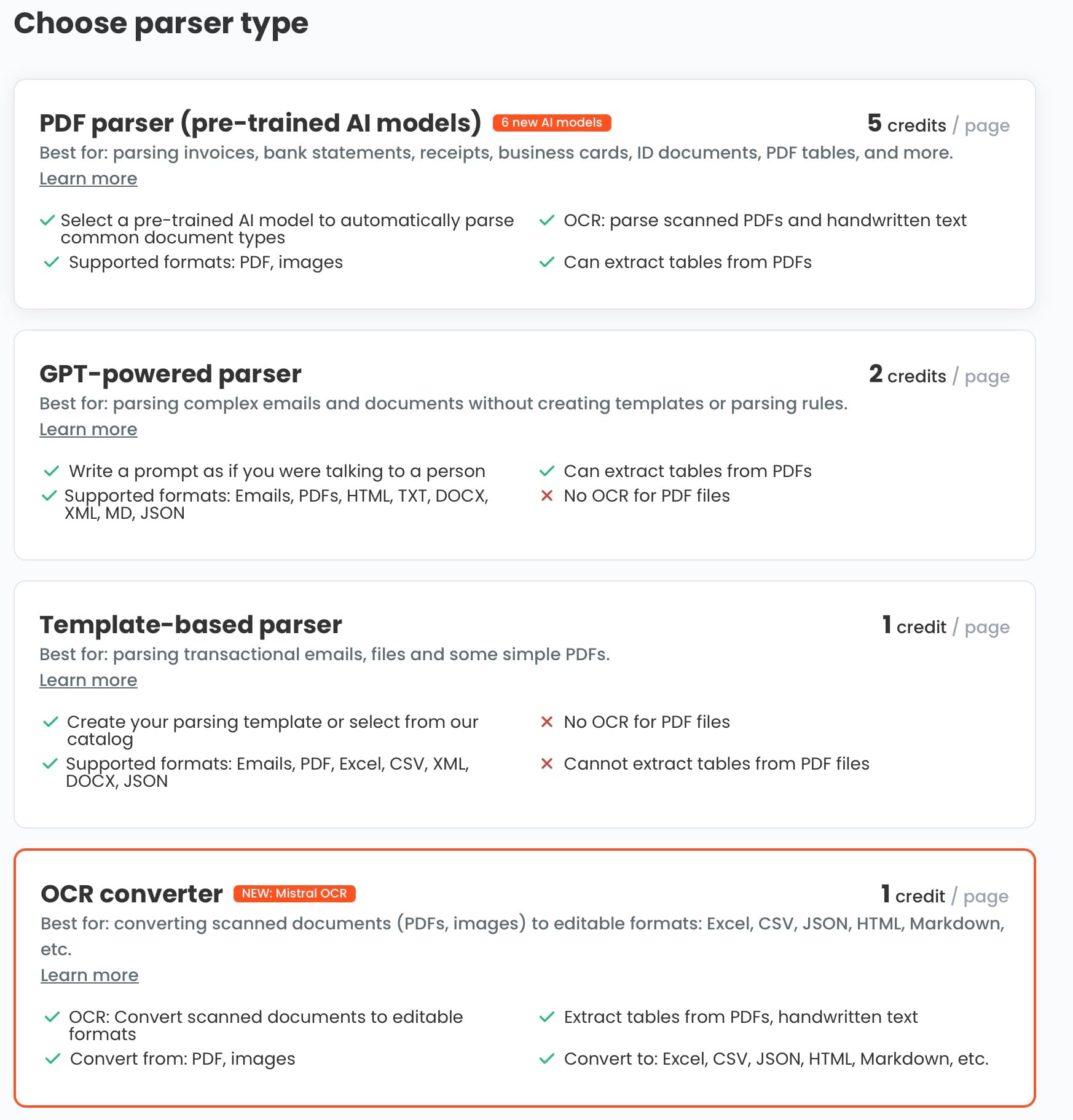Viewport: 1073px width, 1120px height.
Task: Click the '2 credits / page' price label
Action: coord(938,375)
